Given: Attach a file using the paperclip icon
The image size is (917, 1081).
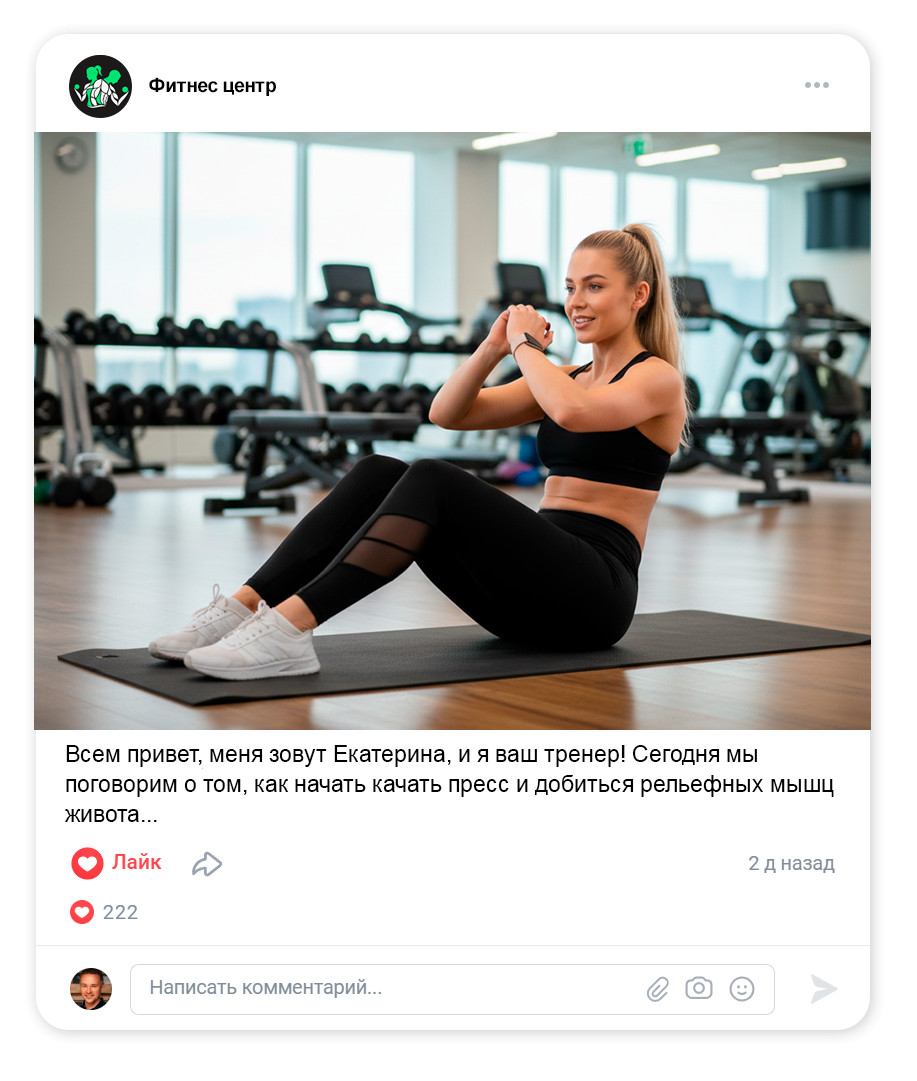Looking at the screenshot, I should (x=658, y=989).
